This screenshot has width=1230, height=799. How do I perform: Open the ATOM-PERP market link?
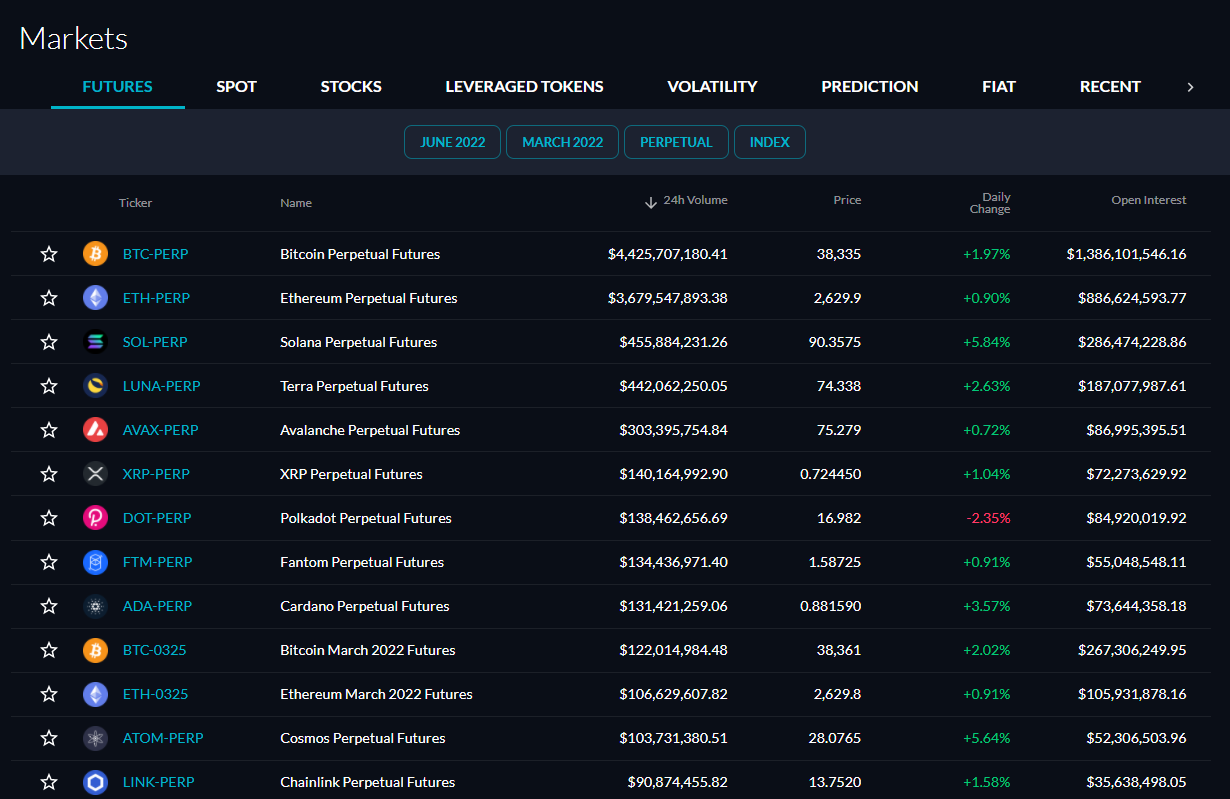tap(163, 738)
